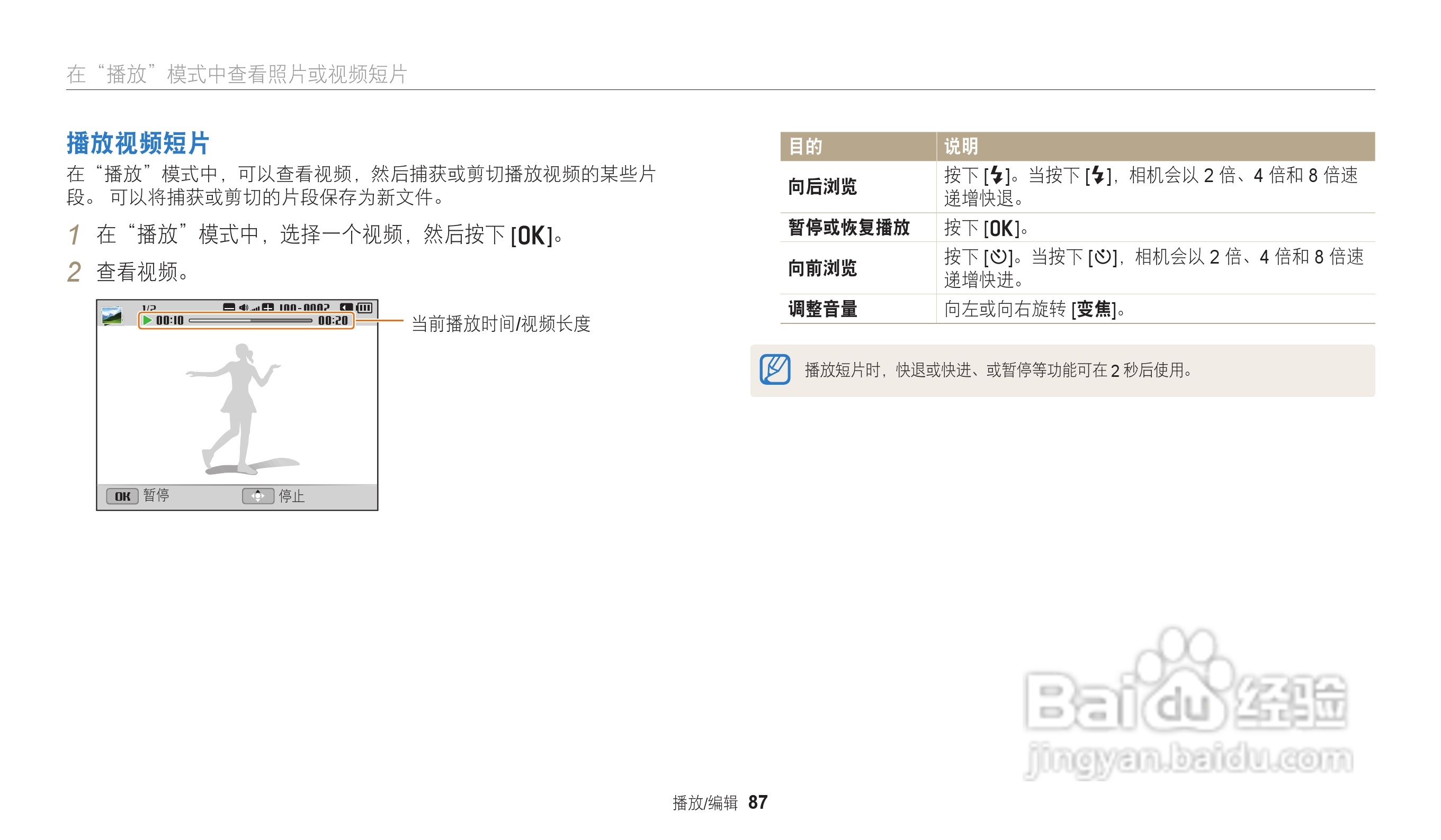This screenshot has width=1441, height=840.
Task: Click the four-way navigation stop button
Action: [x=258, y=495]
